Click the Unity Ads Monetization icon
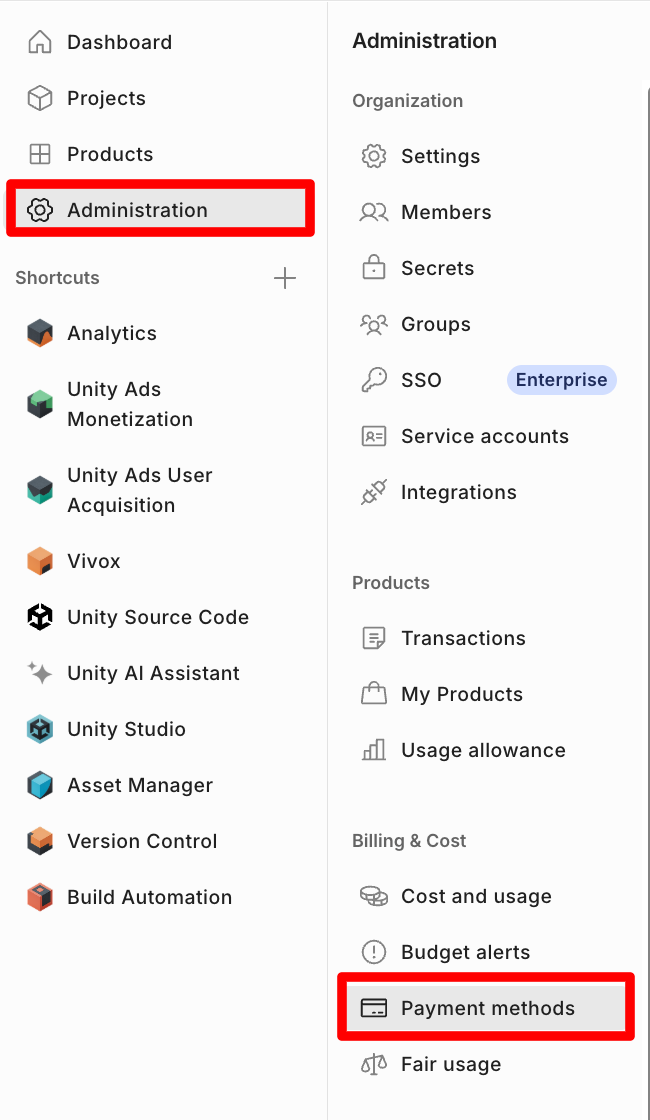The height and width of the screenshot is (1120, 650). (x=40, y=404)
